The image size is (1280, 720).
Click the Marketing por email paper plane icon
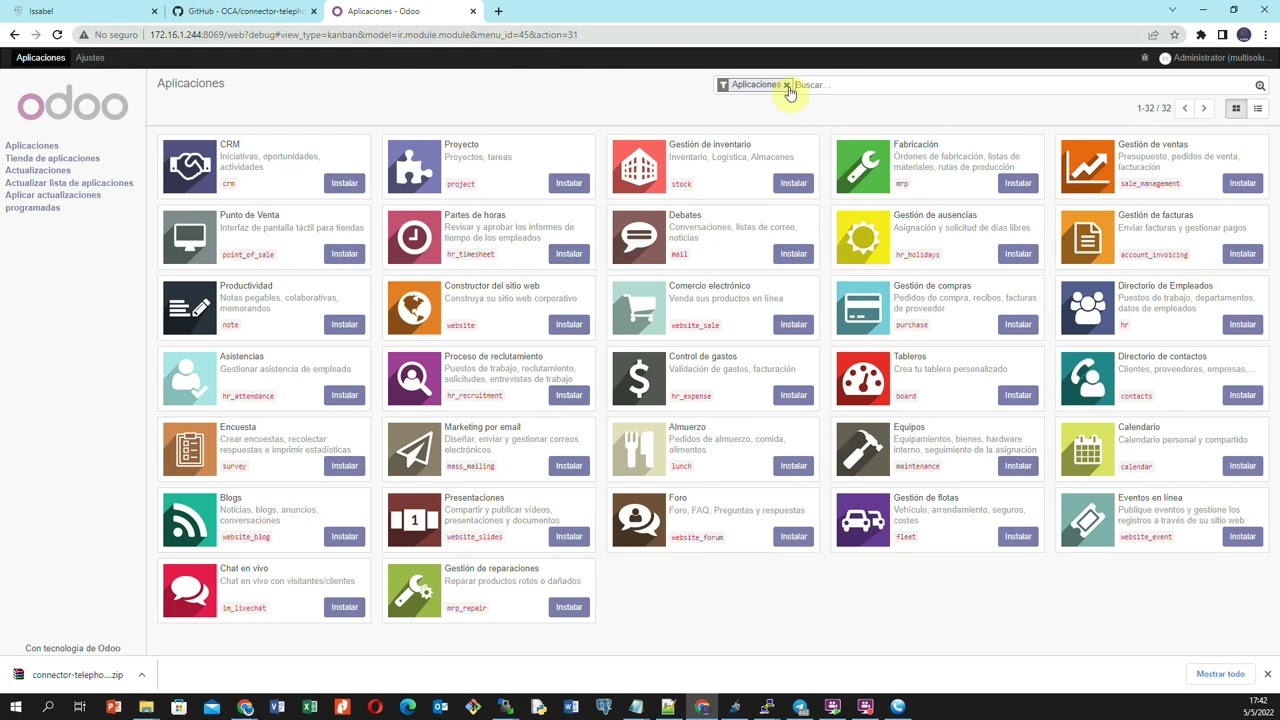[414, 449]
